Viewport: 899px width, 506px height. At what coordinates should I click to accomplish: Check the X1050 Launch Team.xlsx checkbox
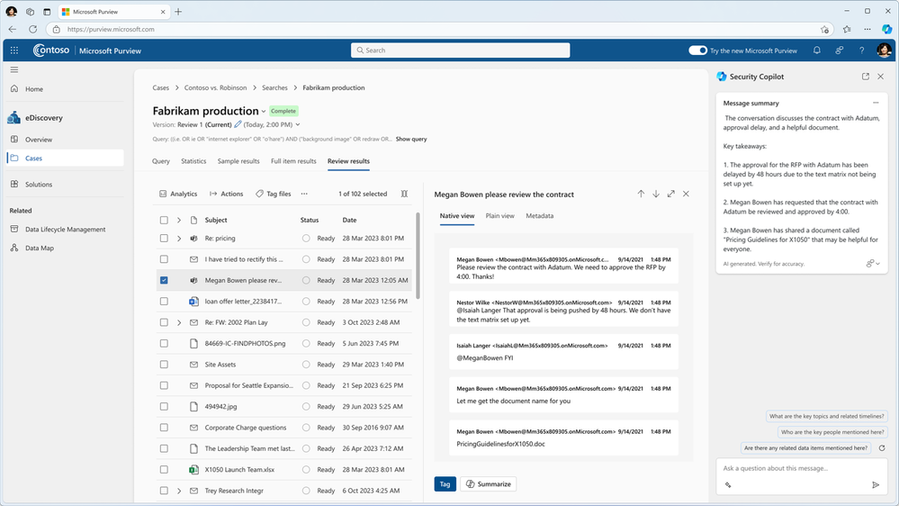[164, 469]
